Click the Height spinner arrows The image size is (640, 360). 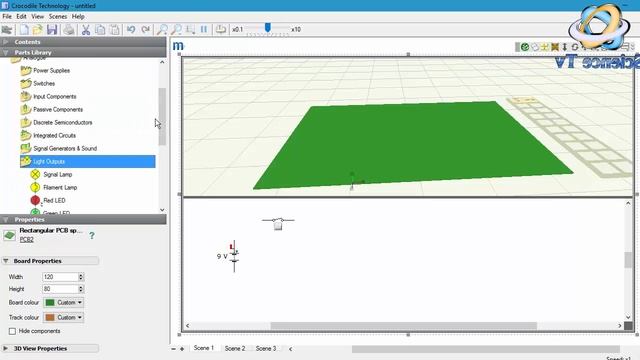(x=81, y=289)
